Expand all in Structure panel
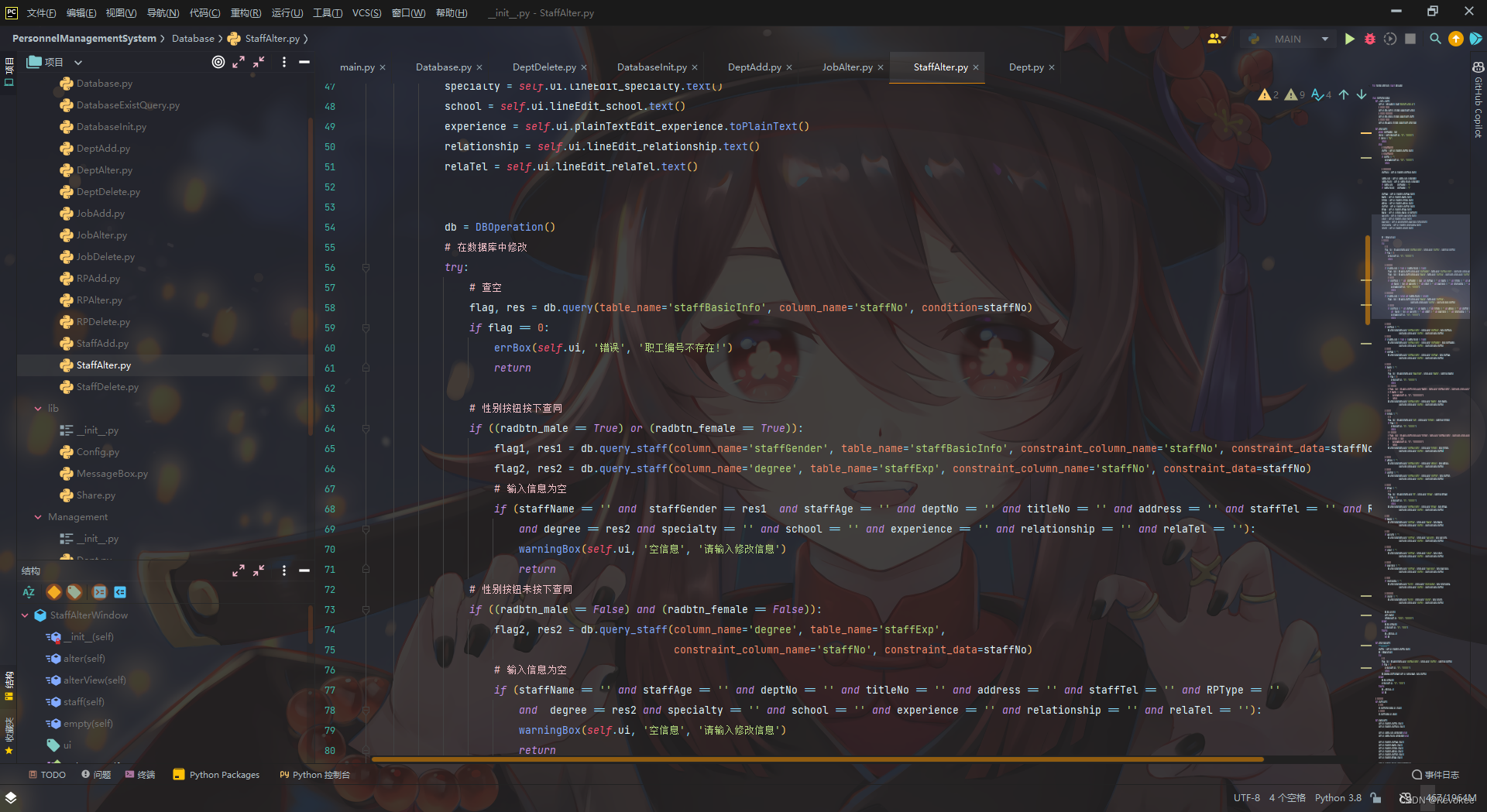Image resolution: width=1487 pixels, height=812 pixels. (x=239, y=570)
